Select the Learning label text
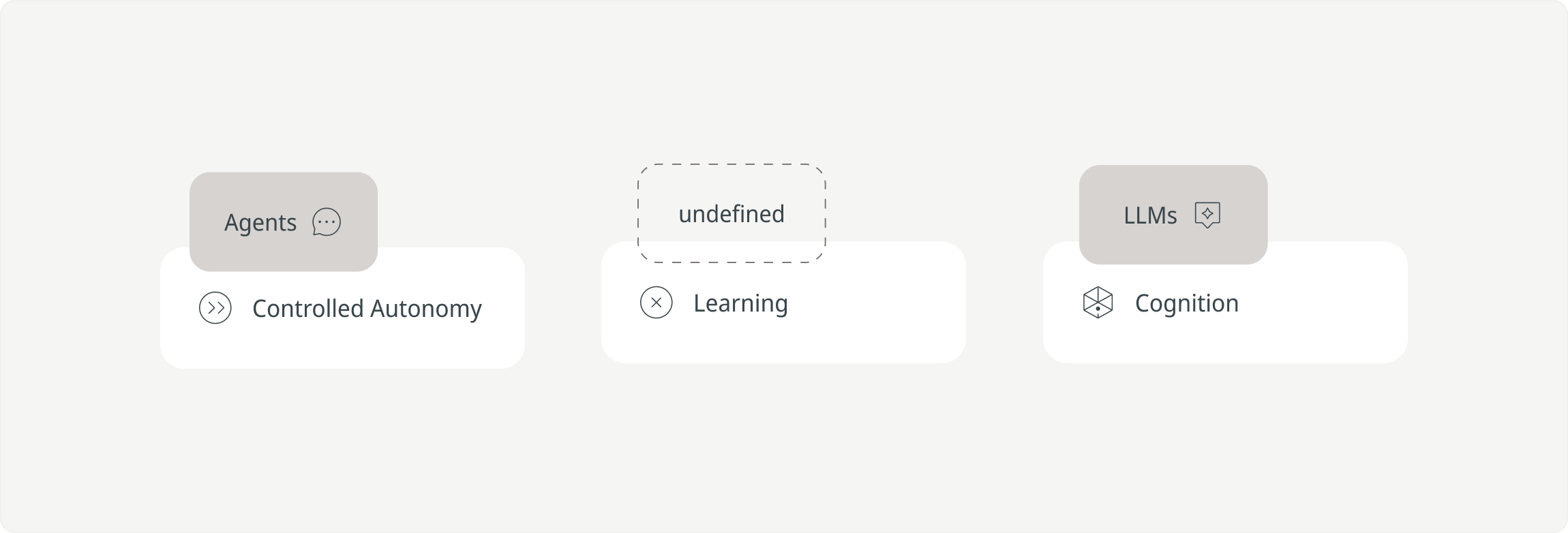 pyautogui.click(x=740, y=303)
